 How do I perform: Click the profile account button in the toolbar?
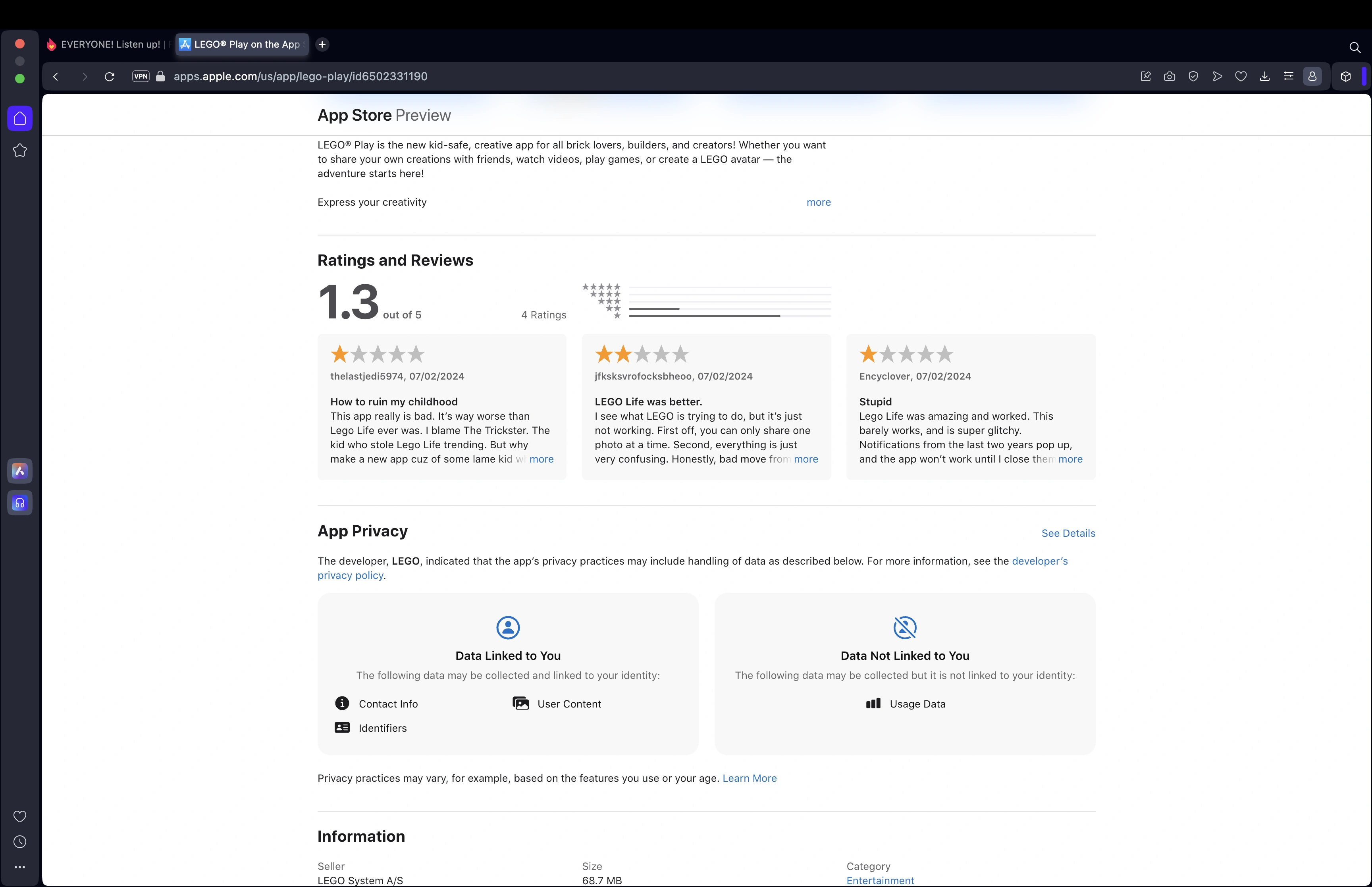point(1312,77)
